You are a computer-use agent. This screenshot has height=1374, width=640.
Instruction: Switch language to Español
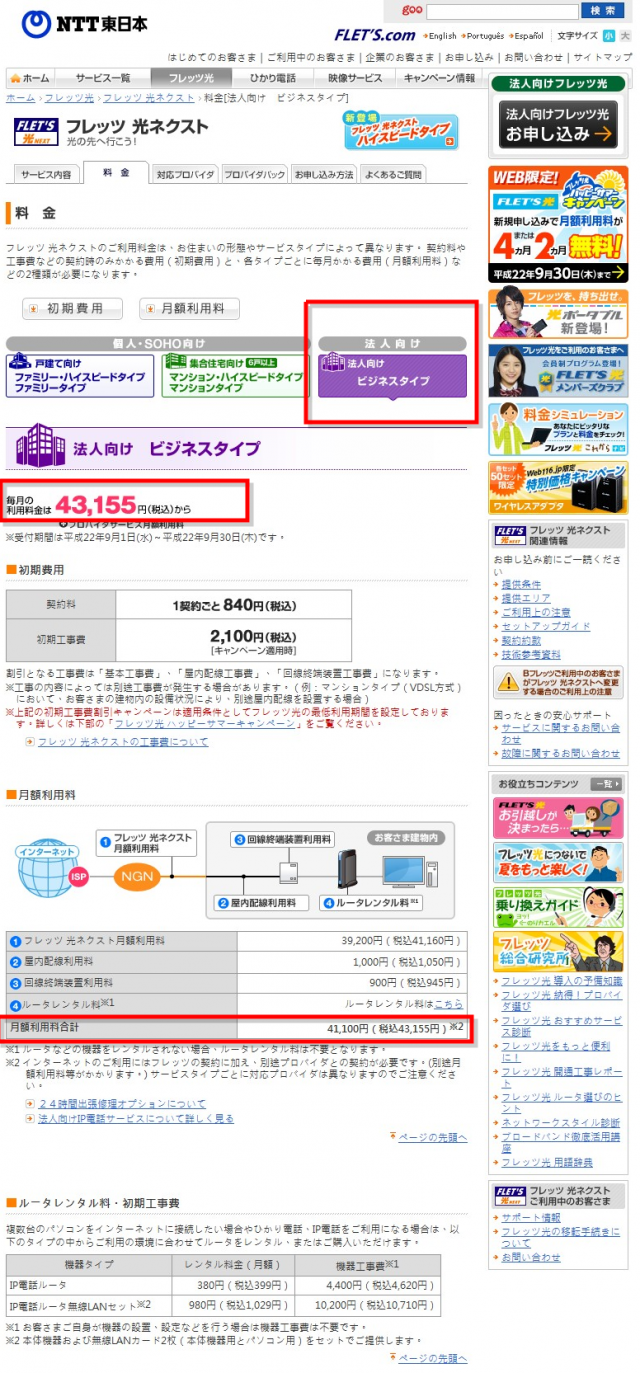529,35
